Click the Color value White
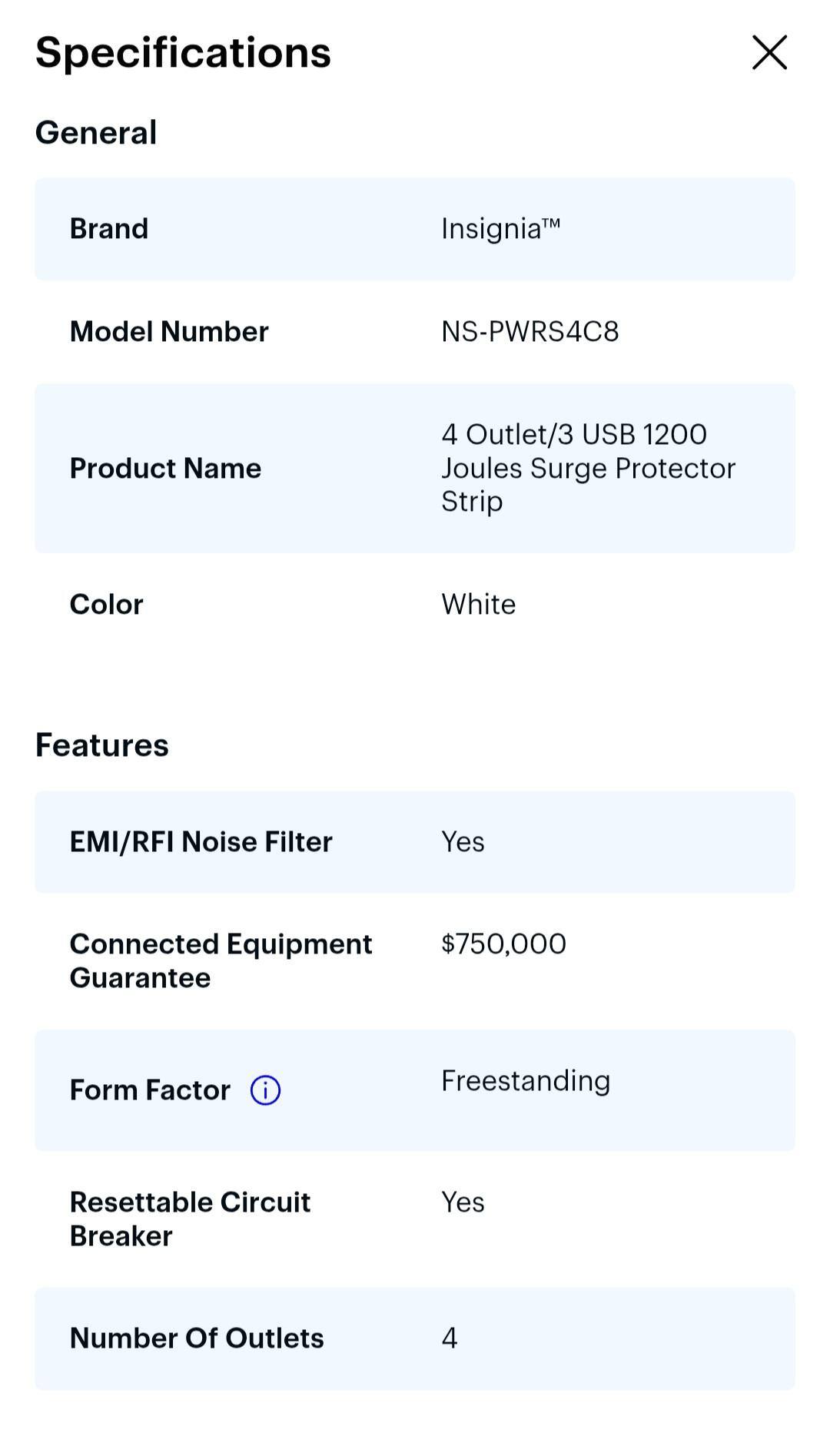This screenshot has height=1456, width=830. tap(477, 604)
